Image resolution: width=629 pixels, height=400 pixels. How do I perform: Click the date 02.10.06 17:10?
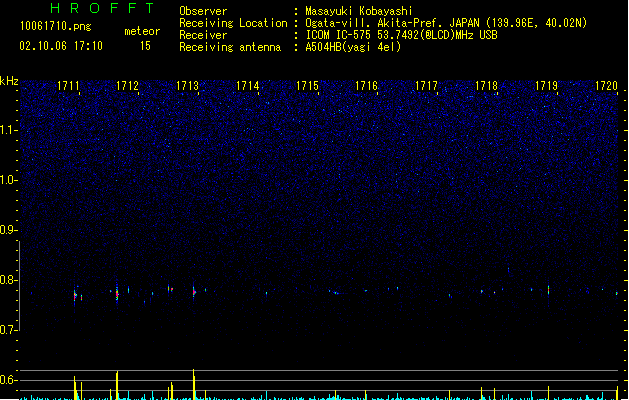(61, 46)
